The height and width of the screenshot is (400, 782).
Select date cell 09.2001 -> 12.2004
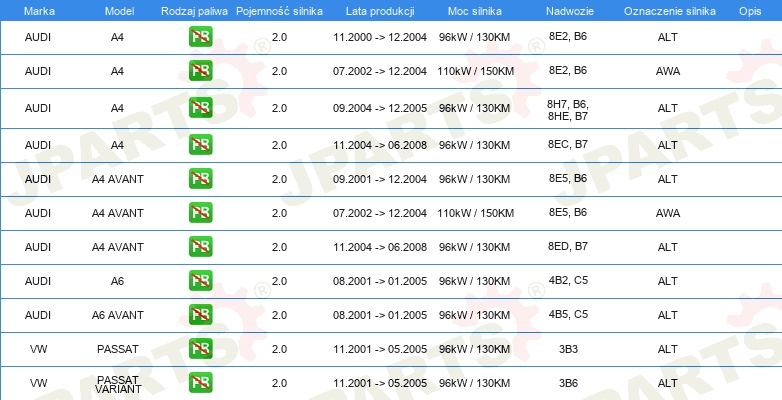(380, 179)
